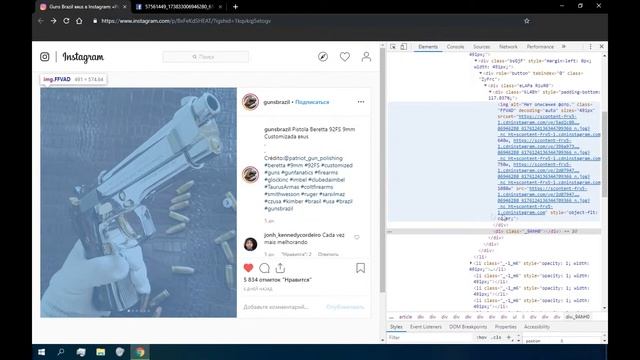Collapse the div class KL4Bh node

(x=491, y=92)
